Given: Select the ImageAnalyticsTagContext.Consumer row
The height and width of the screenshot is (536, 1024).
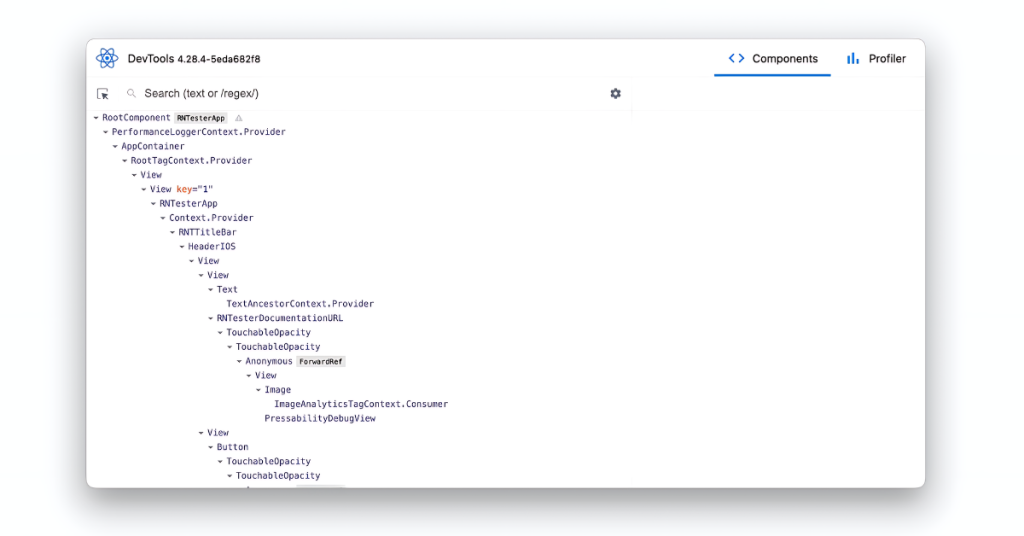Looking at the screenshot, I should 361,404.
